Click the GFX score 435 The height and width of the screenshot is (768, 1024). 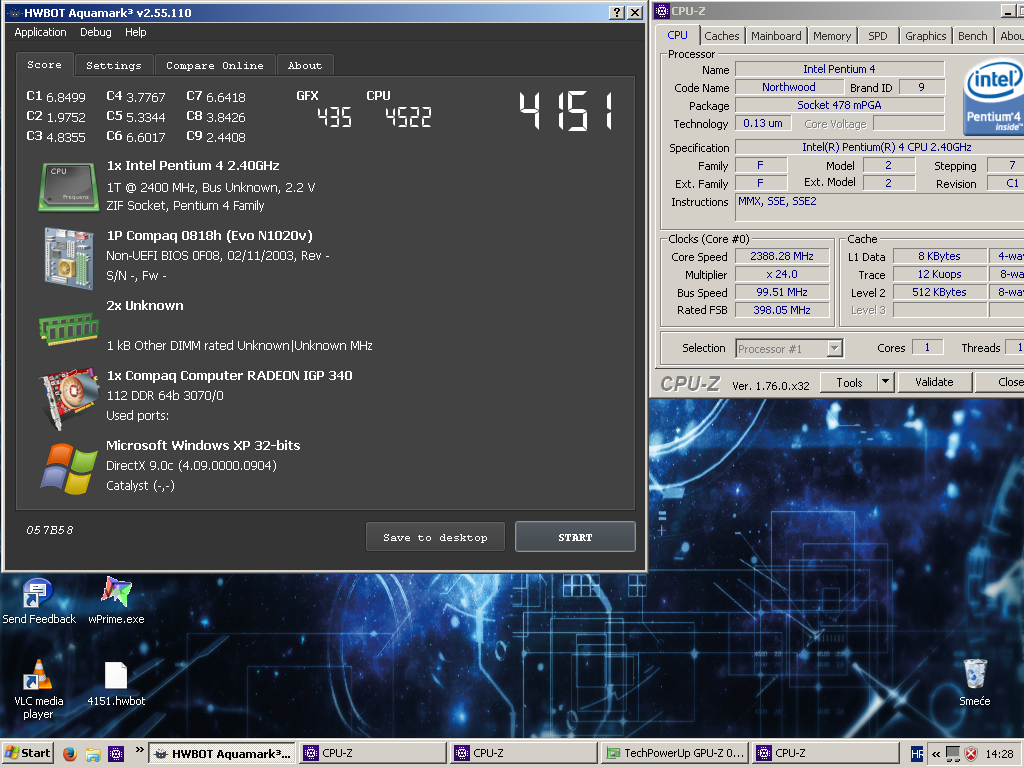tap(334, 118)
